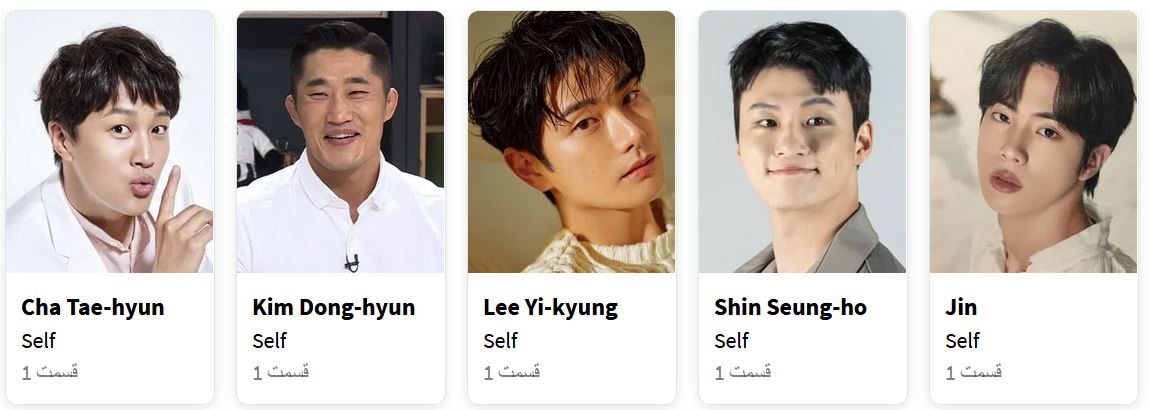Open Cha Tae-hyun's profile photo
Screen dimensions: 1149x410
coord(110,141)
